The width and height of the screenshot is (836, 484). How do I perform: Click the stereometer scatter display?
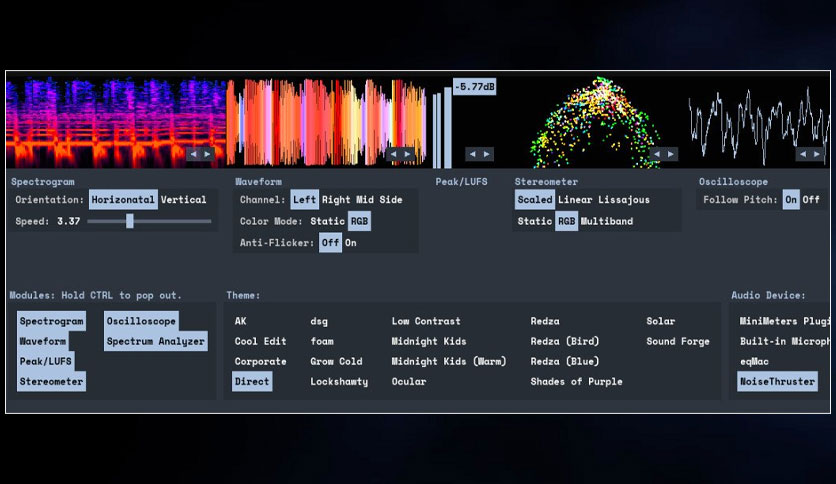(x=594, y=123)
